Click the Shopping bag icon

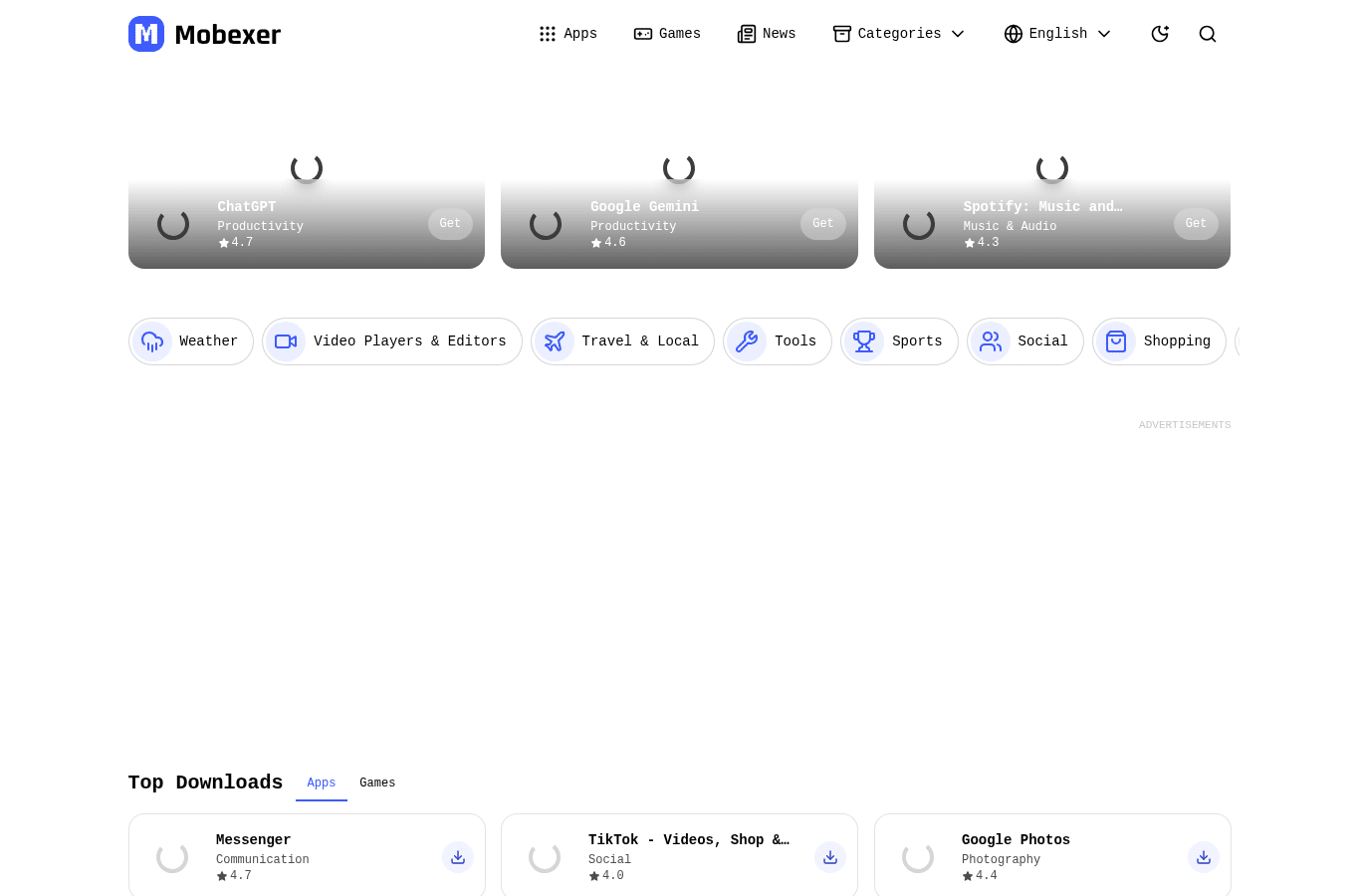click(x=1116, y=341)
